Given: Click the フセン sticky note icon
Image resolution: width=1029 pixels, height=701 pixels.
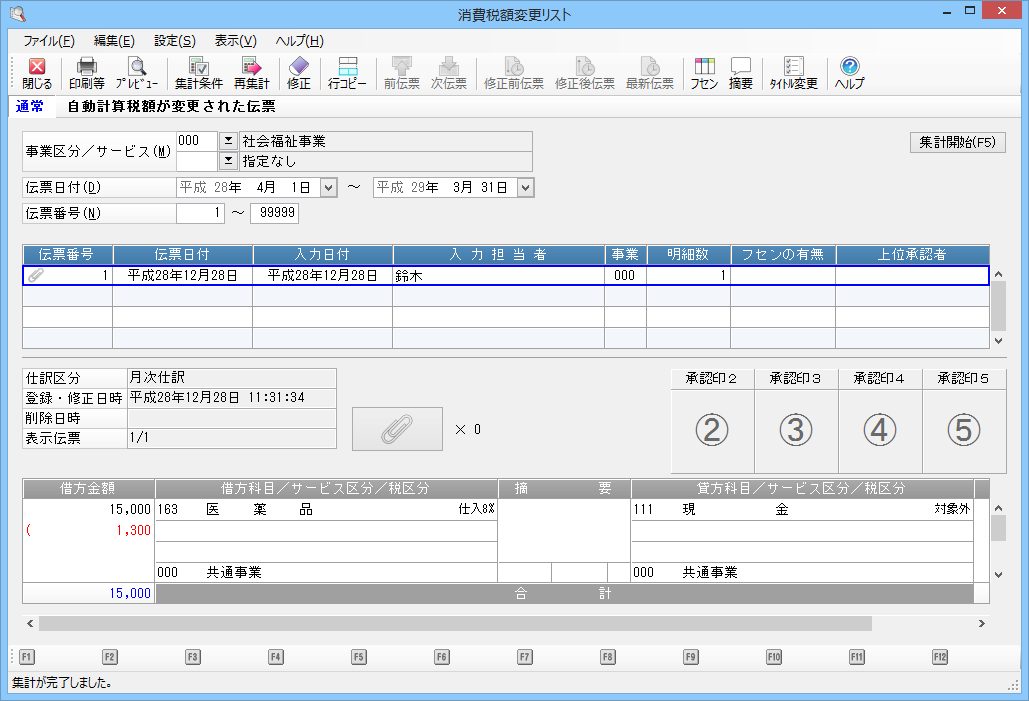Looking at the screenshot, I should tap(704, 73).
